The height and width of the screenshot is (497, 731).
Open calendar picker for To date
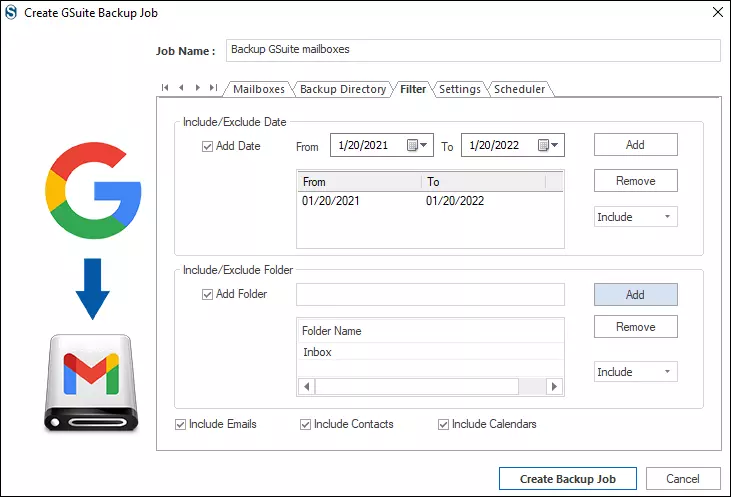pos(548,145)
